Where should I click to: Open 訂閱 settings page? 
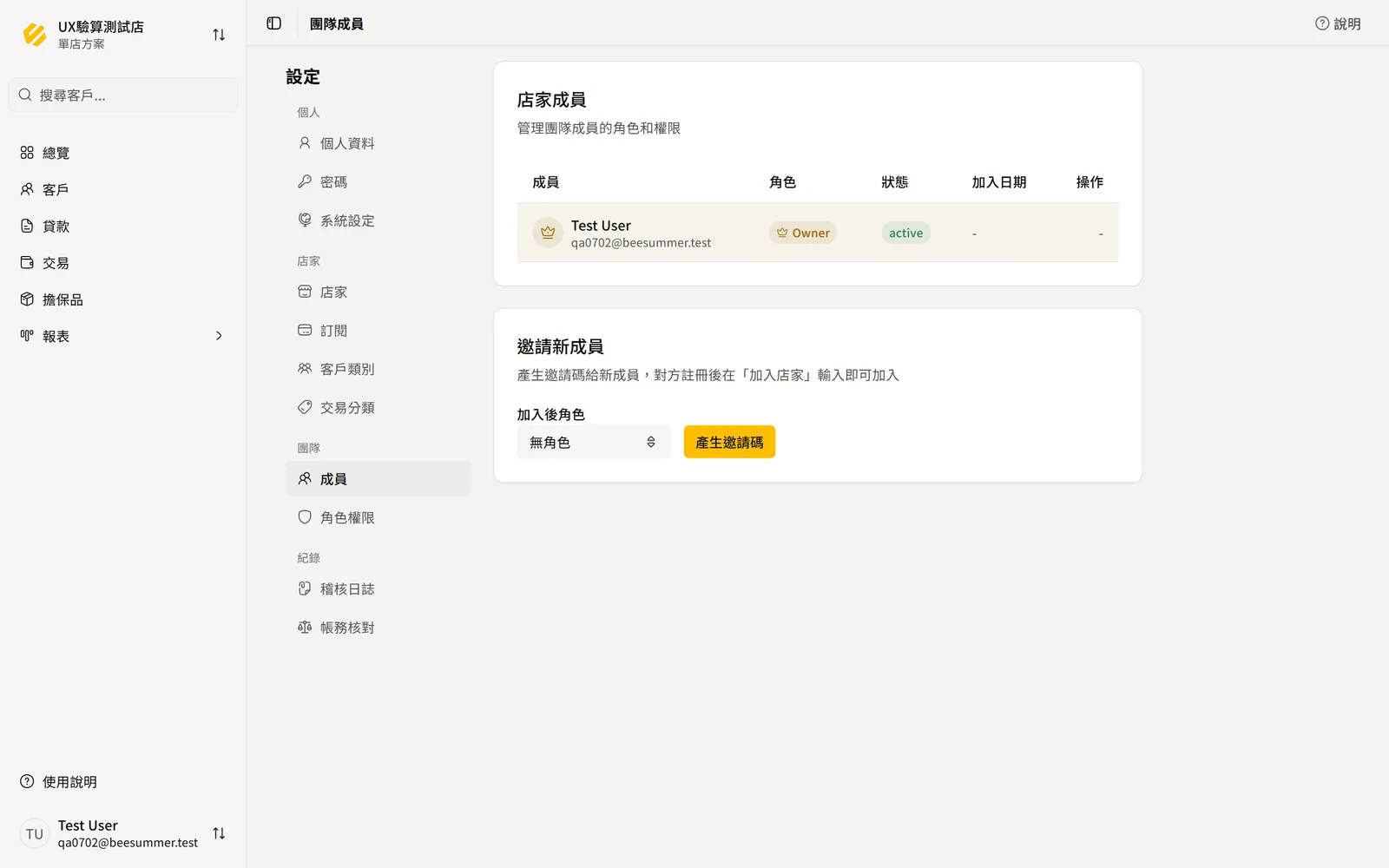pos(379,331)
